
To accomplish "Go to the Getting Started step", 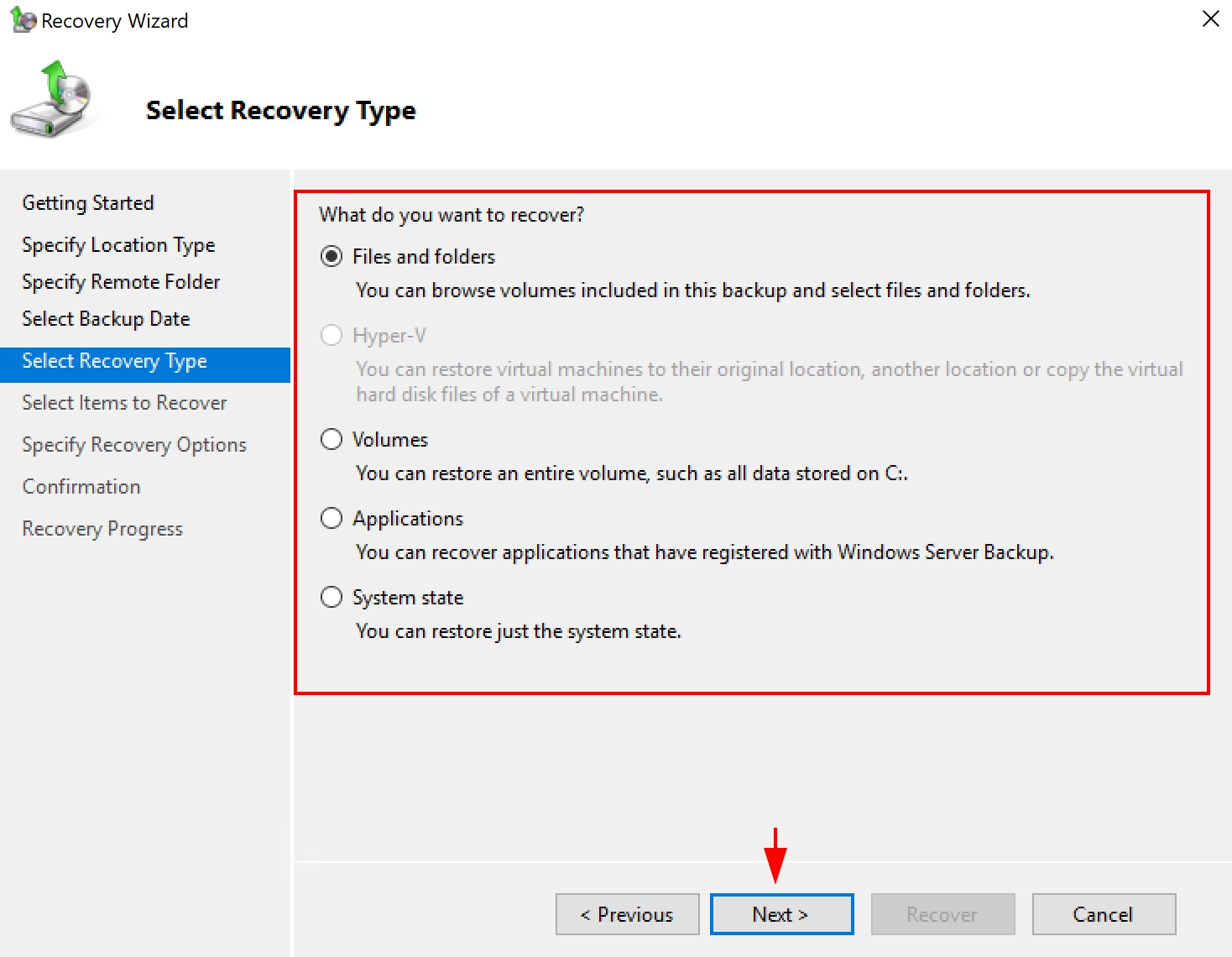I will (x=88, y=203).
